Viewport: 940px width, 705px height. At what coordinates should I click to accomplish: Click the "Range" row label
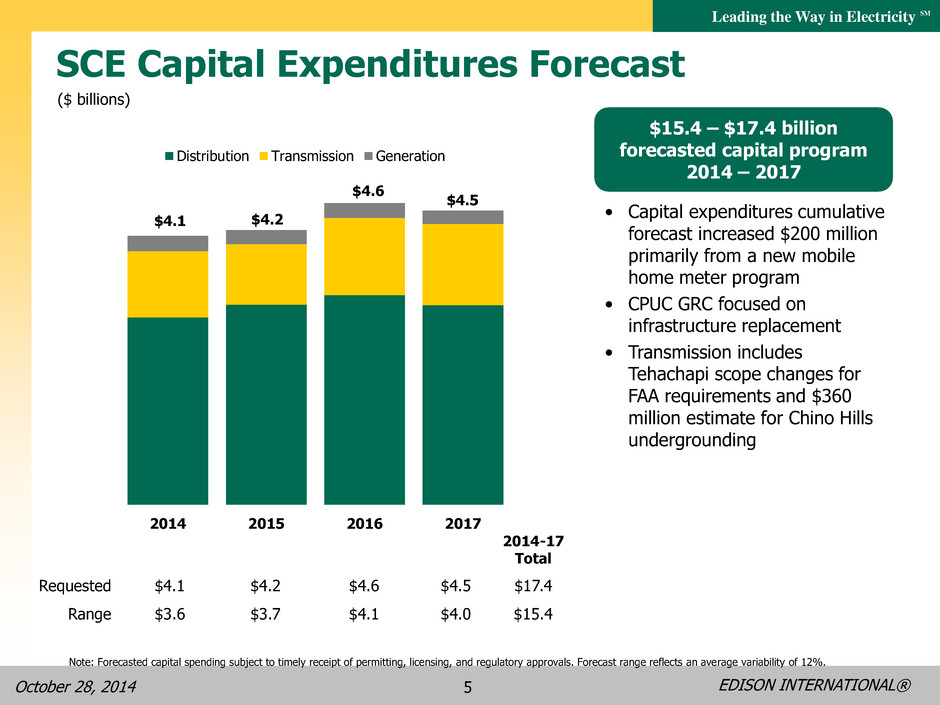pos(89,614)
